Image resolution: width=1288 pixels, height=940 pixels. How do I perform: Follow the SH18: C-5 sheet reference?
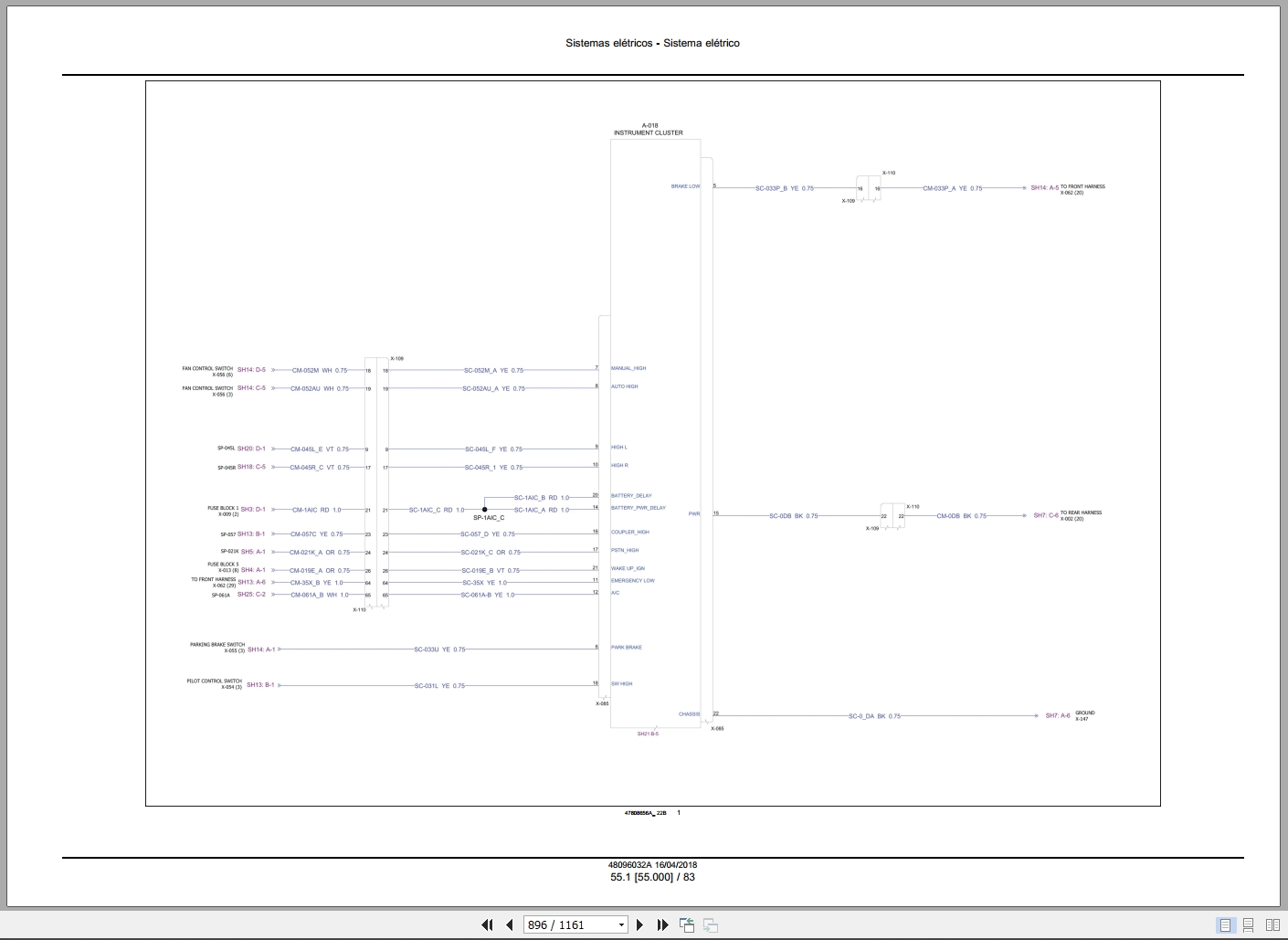point(251,467)
